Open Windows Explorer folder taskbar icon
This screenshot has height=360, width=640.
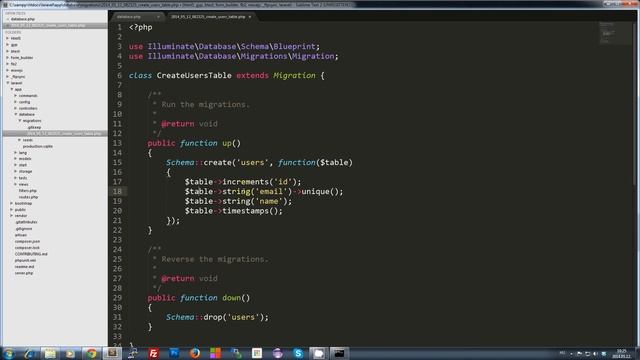pyautogui.click(x=50, y=353)
